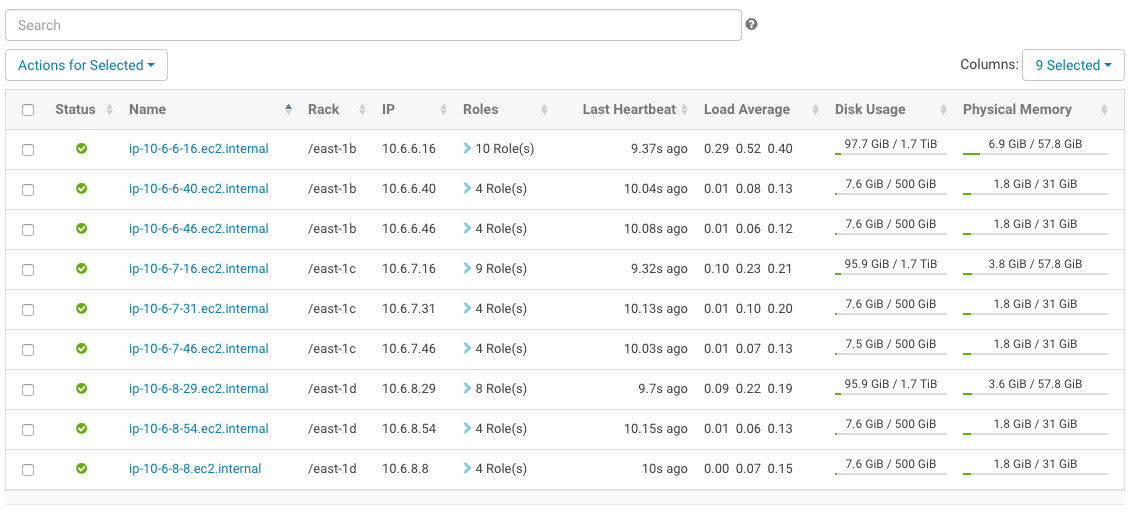Toggle the select-all hosts checkbox in header
This screenshot has width=1142, height=529.
(x=28, y=110)
